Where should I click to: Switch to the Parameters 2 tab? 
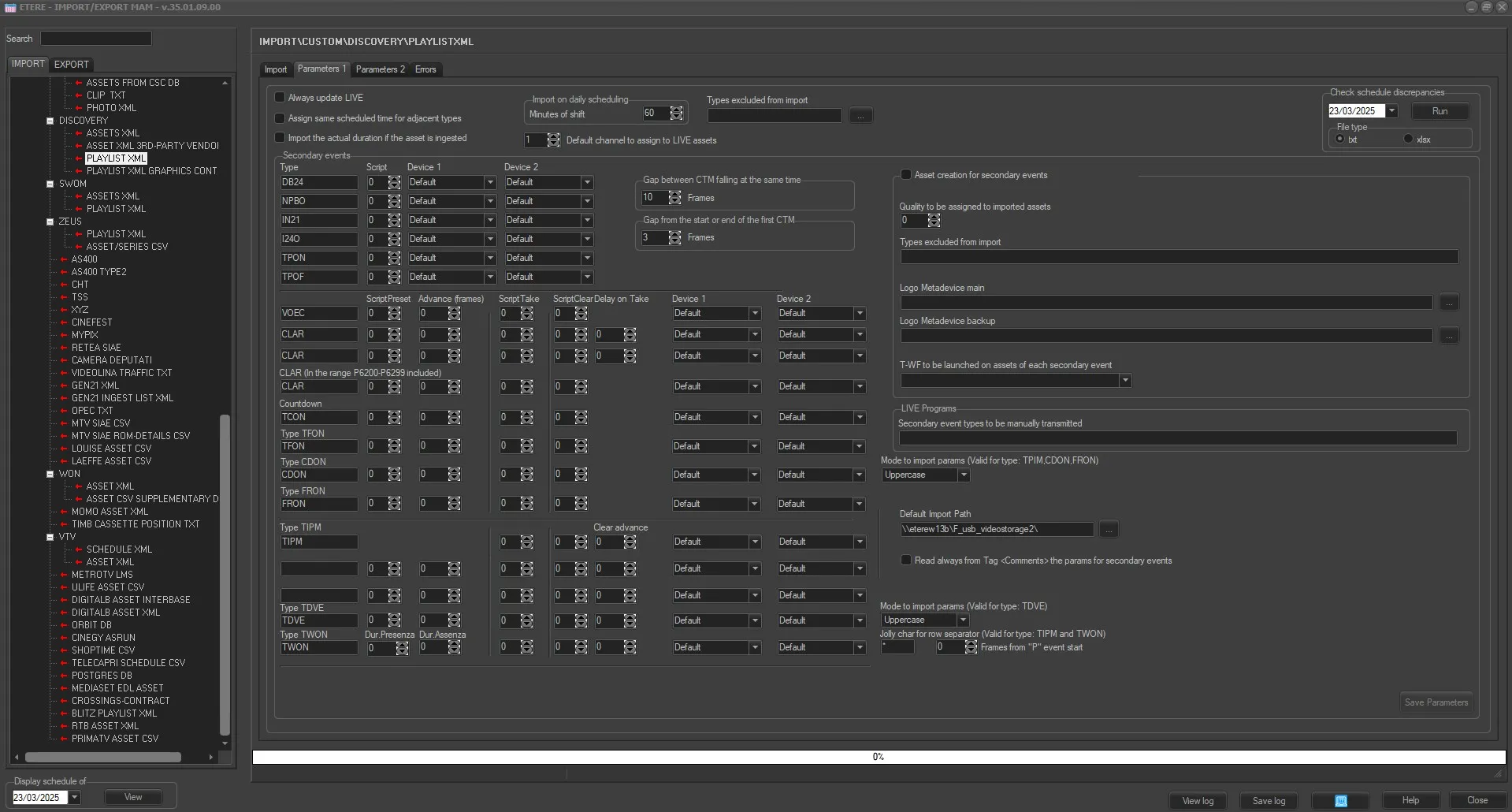pos(380,69)
